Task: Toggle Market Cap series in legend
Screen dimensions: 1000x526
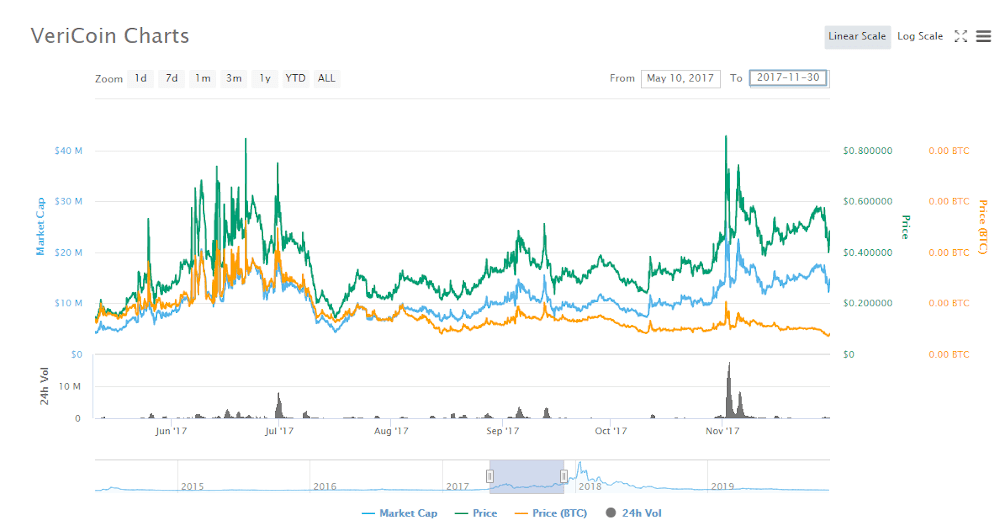Action: pyautogui.click(x=400, y=513)
